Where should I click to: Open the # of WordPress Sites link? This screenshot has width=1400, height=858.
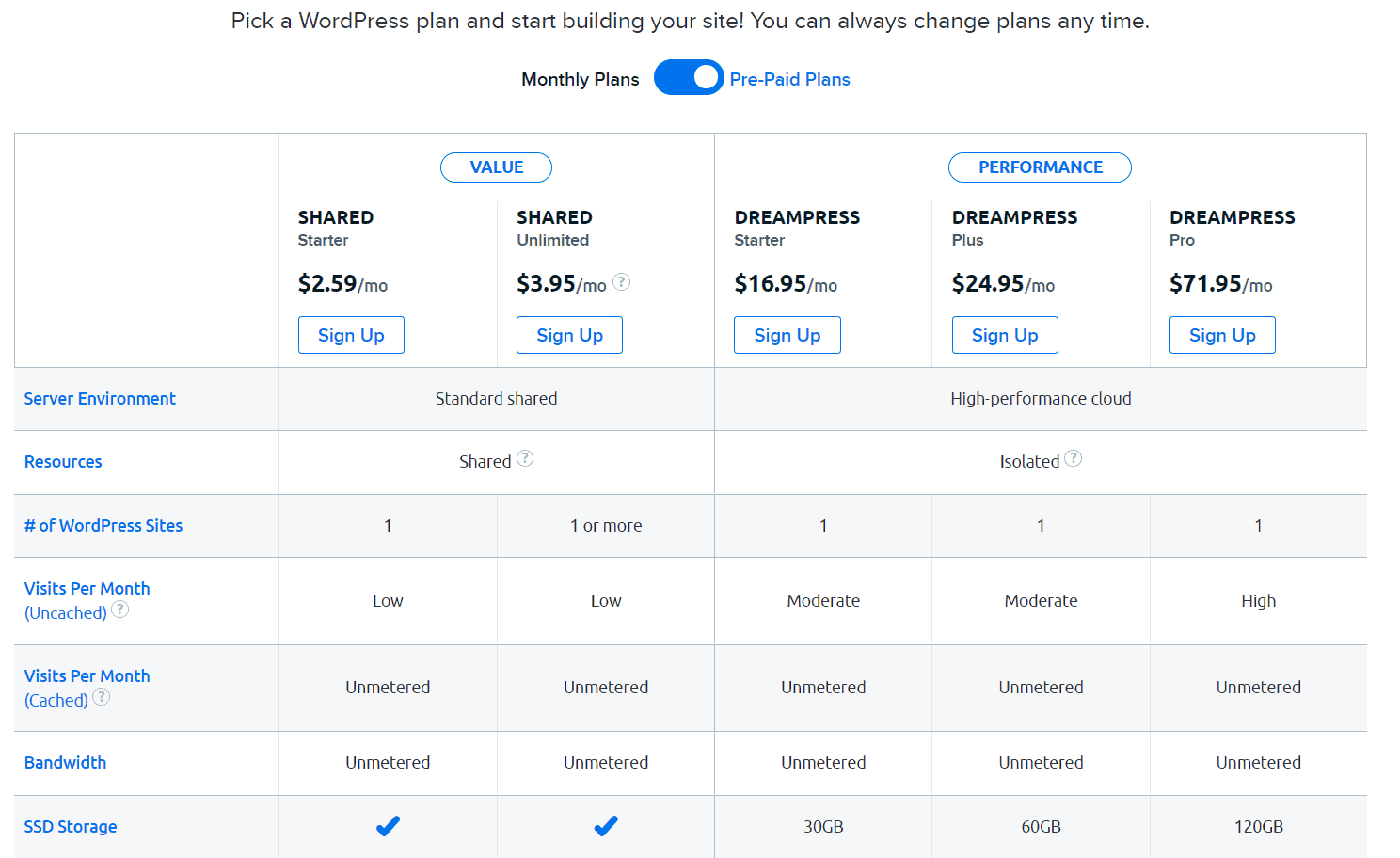coord(103,526)
